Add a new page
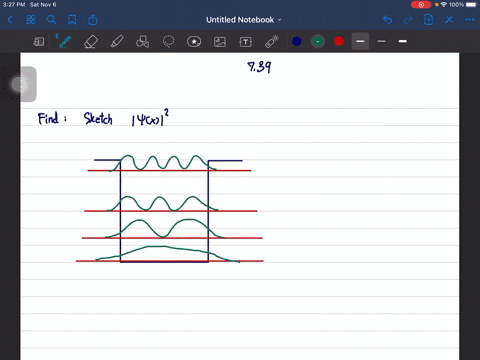Screen dimensions: 480x360 tap(429, 20)
